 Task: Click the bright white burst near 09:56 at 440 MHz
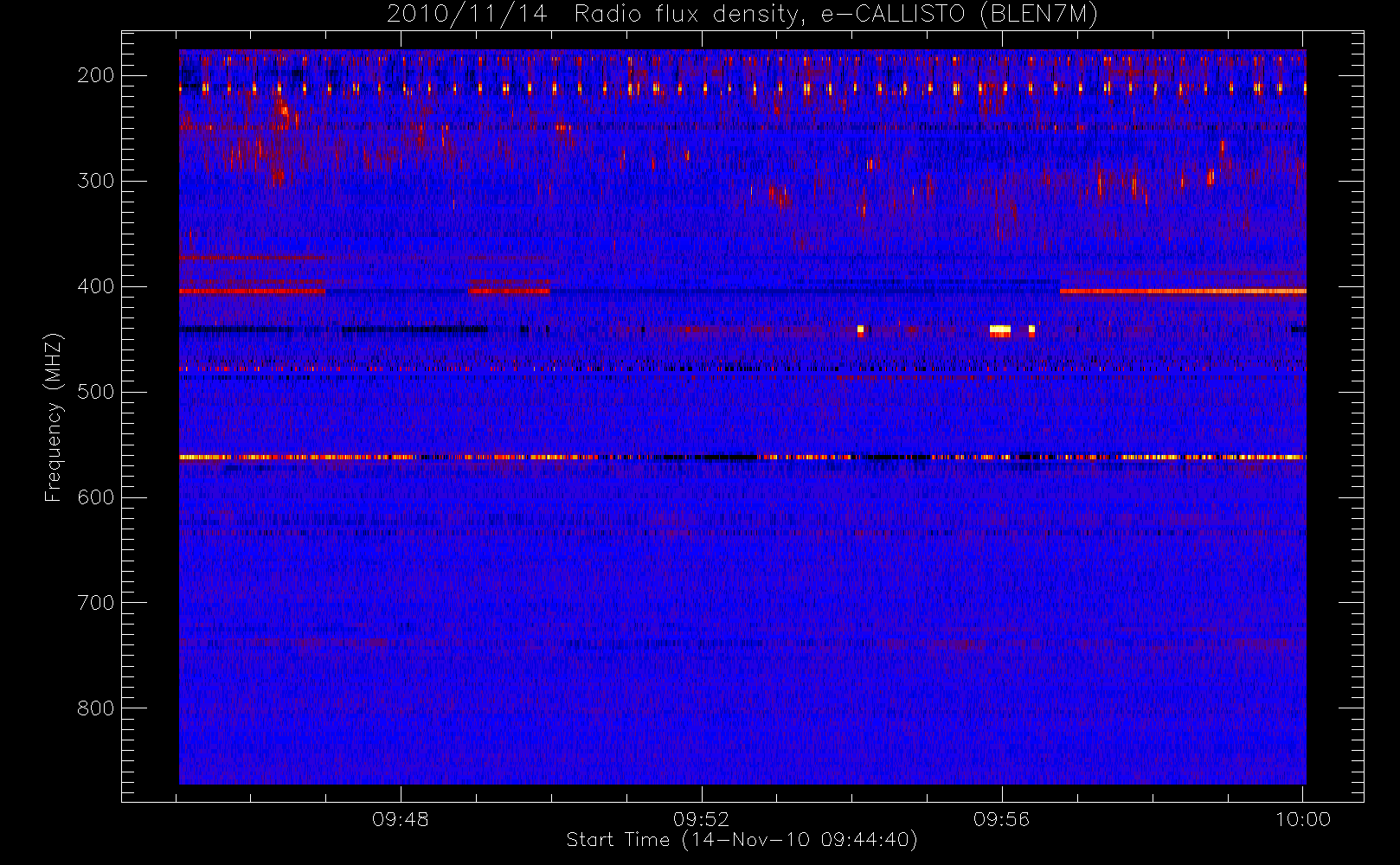(x=1000, y=330)
